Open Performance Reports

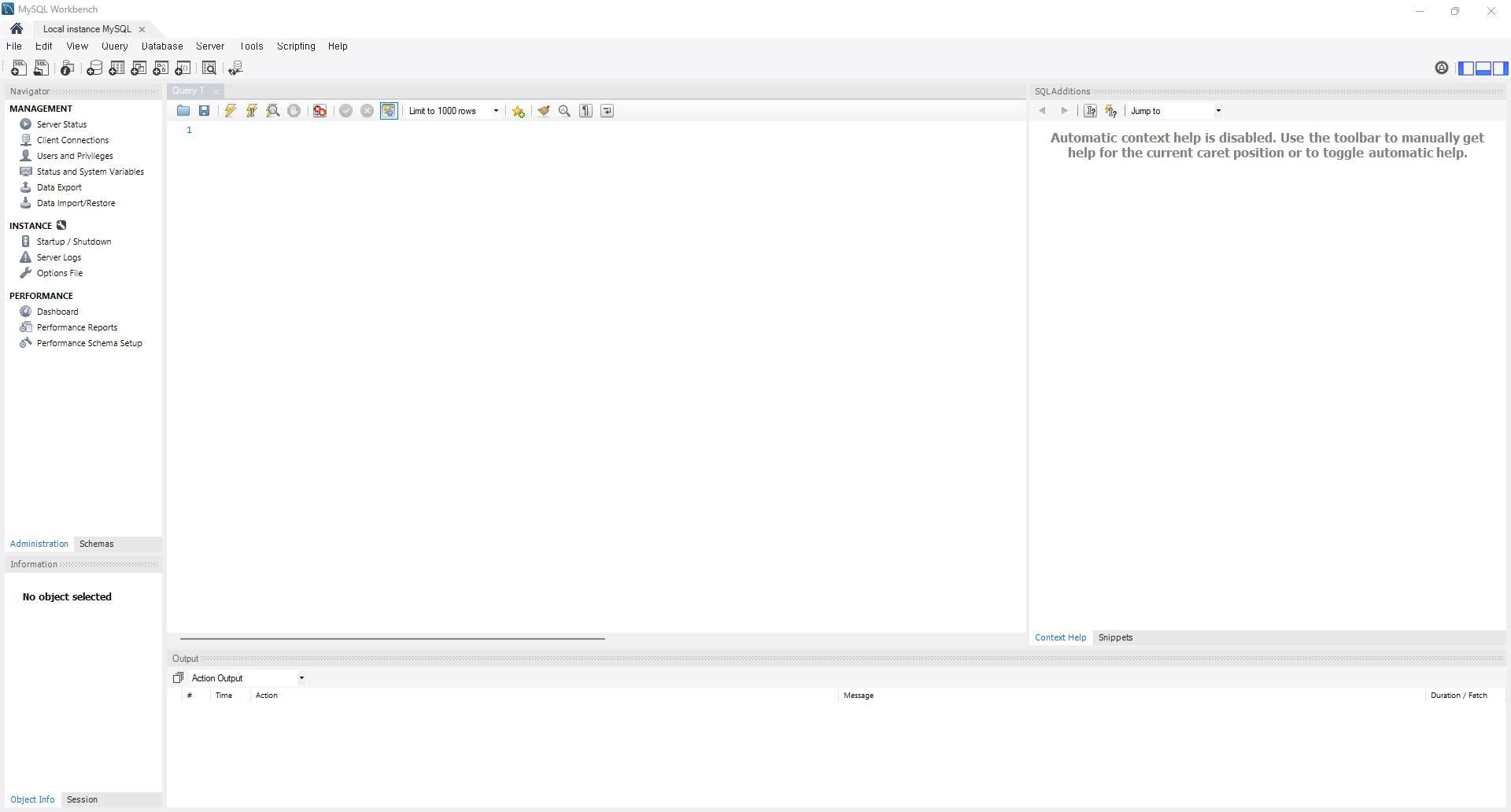(77, 327)
